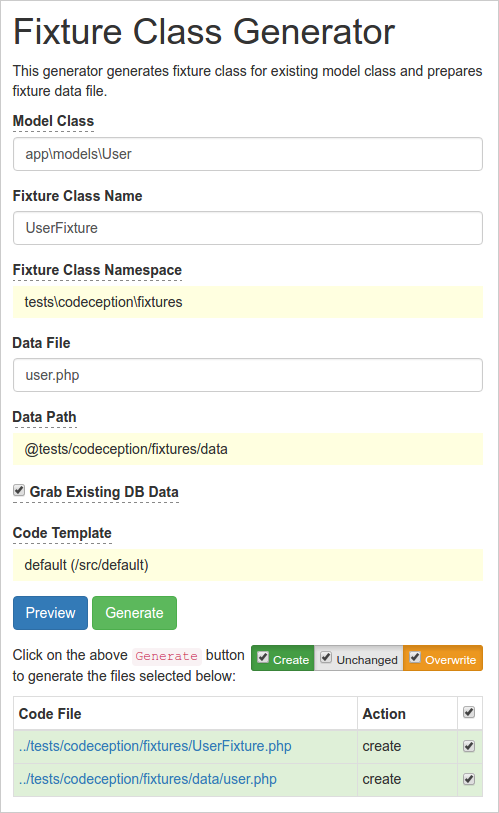Toggle the Overwrite filter checkbox
The width and height of the screenshot is (499, 813).
pyautogui.click(x=415, y=657)
